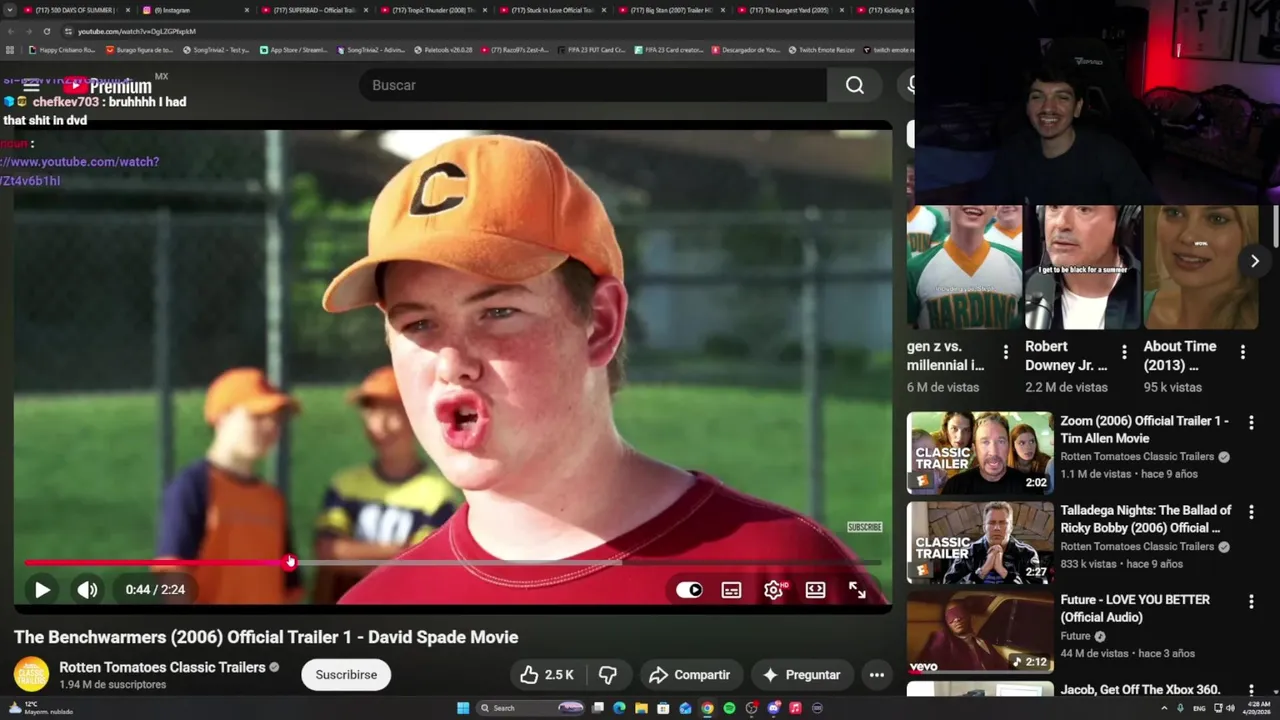Switch to theater mode view
The height and width of the screenshot is (720, 1280).
815,590
